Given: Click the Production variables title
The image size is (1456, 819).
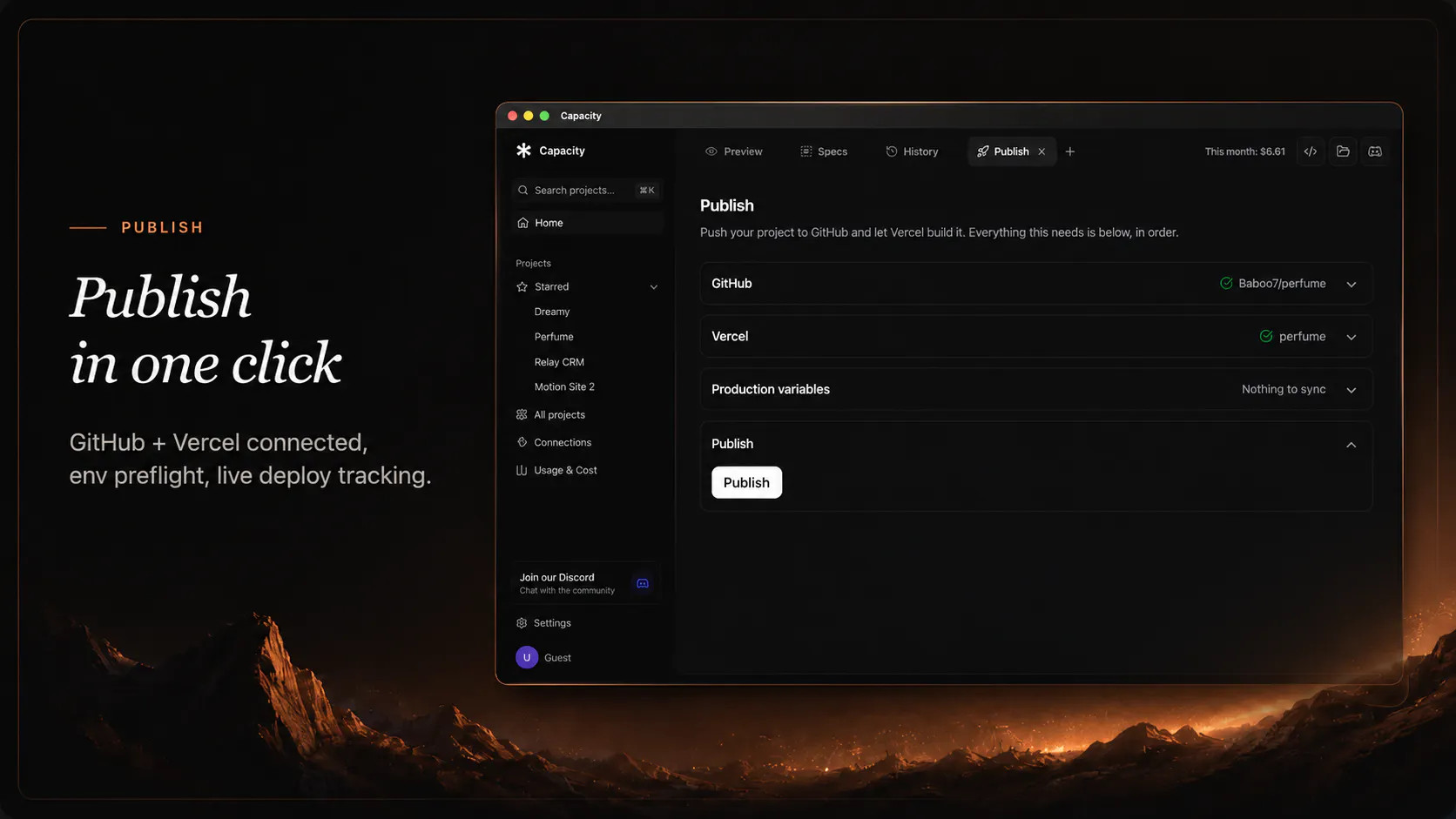Looking at the screenshot, I should pyautogui.click(x=771, y=389).
